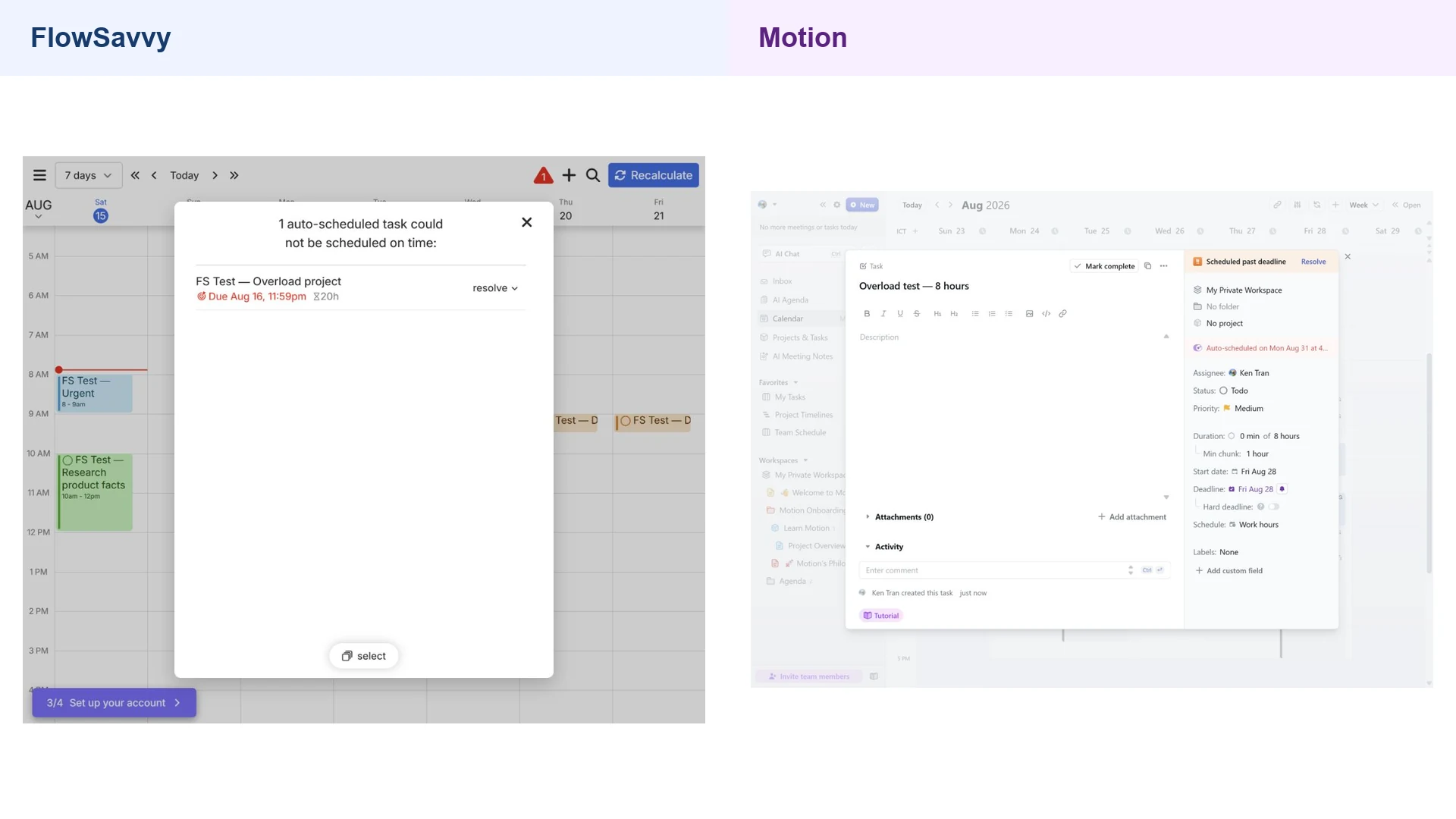
Task: Insert a code block in Motion description
Action: pyautogui.click(x=1046, y=313)
